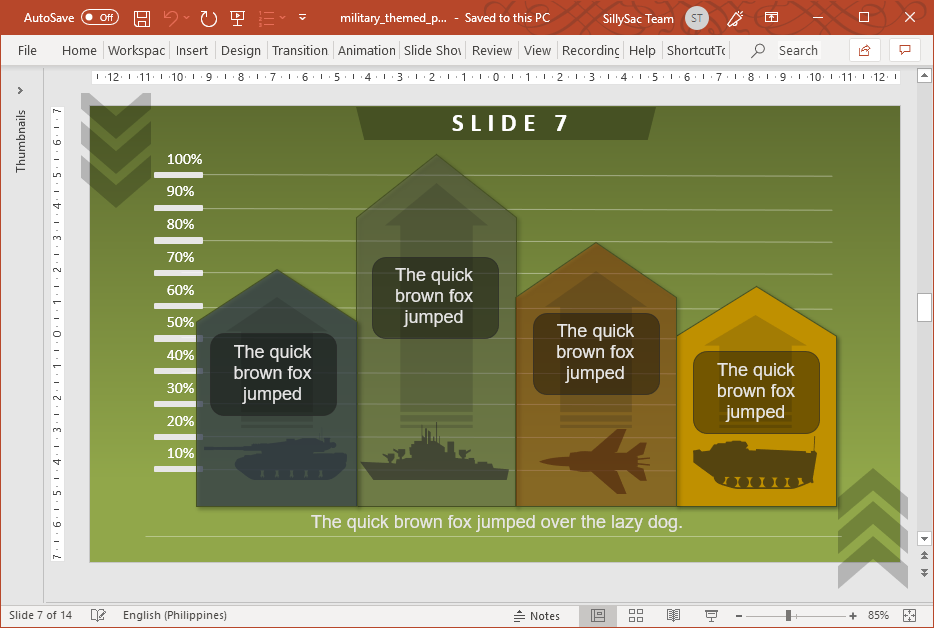Click the Redo/Repeat icon
Image resolution: width=934 pixels, height=628 pixels.
[x=208, y=18]
